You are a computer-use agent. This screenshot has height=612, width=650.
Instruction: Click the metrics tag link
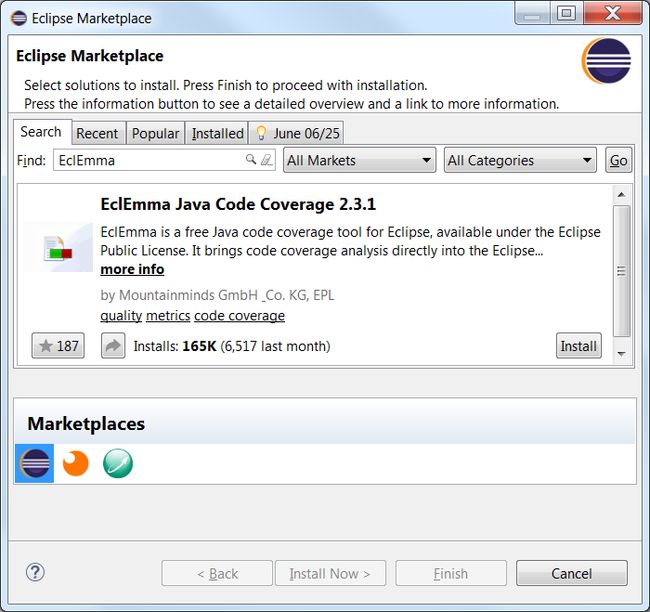168,316
